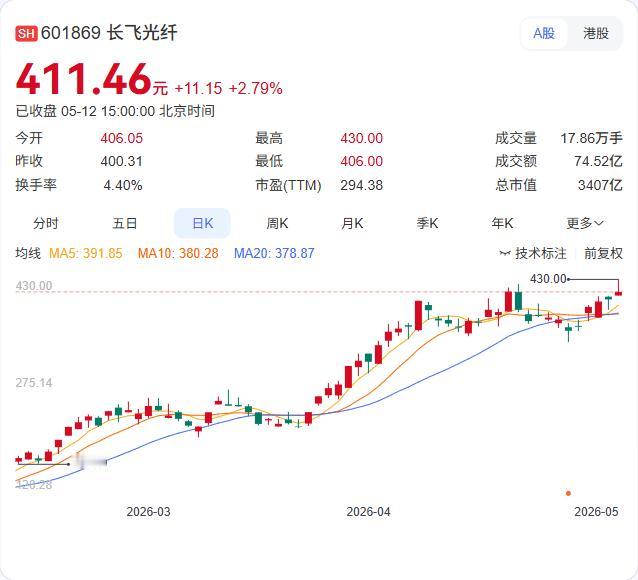Click the 昨收 value 400.31
The height and width of the screenshot is (580, 638).
pos(122,161)
